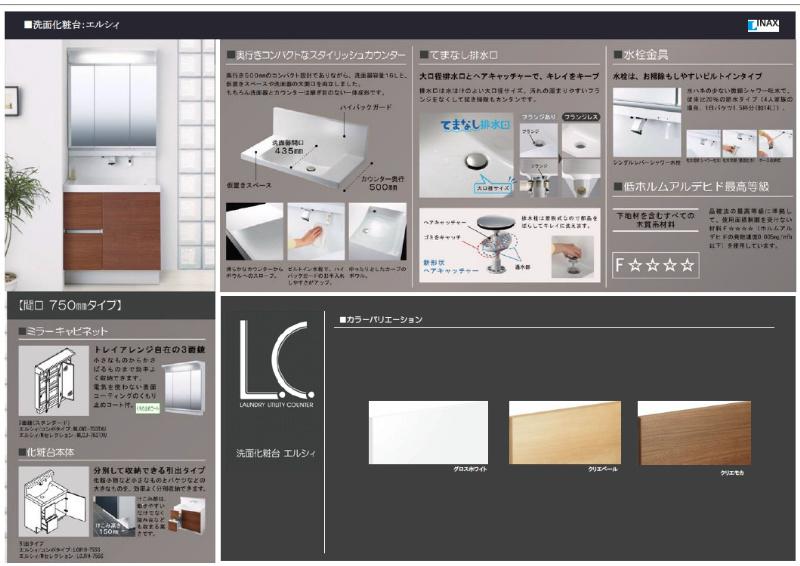The width and height of the screenshot is (800, 566).
Task: Click the INAX logo in the header
Action: pyautogui.click(x=762, y=25)
